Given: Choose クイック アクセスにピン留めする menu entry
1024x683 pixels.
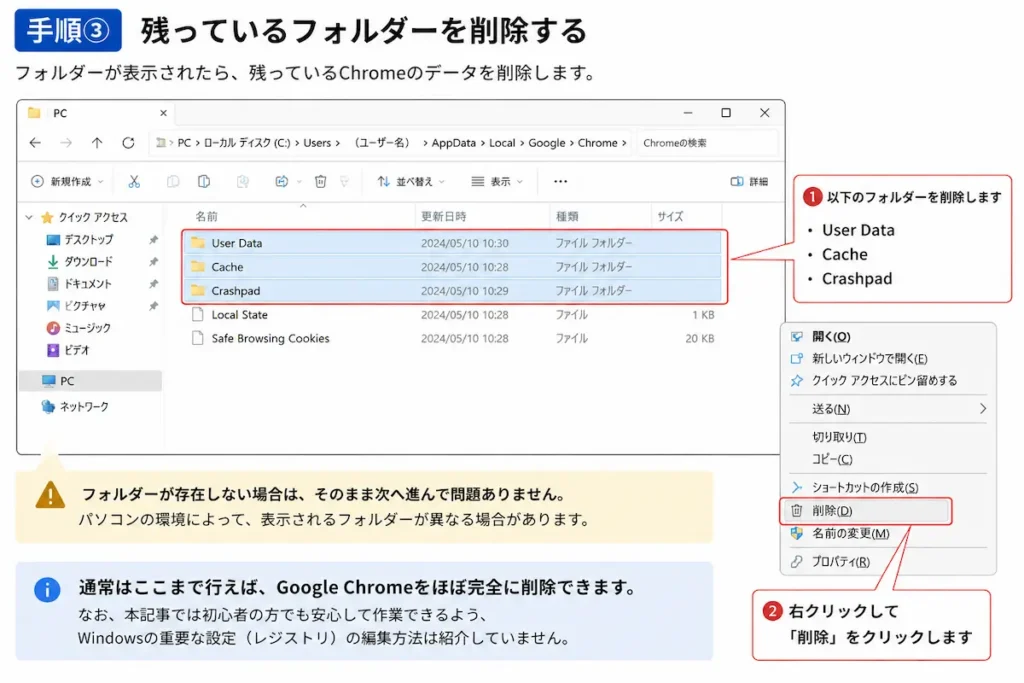Looking at the screenshot, I should [x=888, y=380].
